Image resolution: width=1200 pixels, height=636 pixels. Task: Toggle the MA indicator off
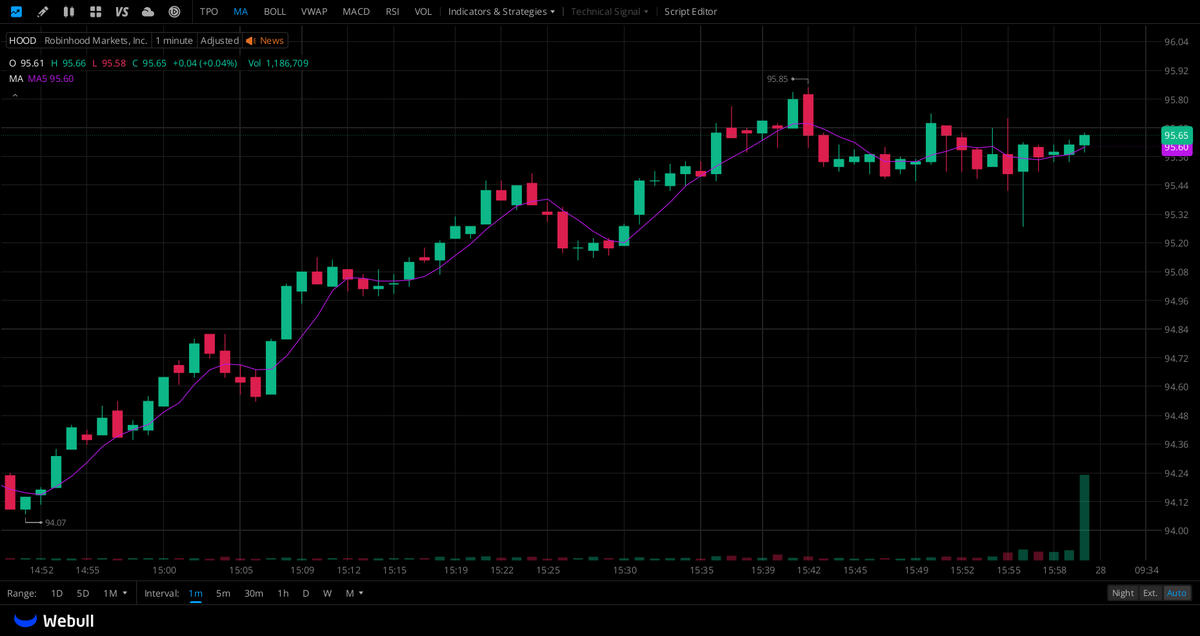pyautogui.click(x=240, y=12)
